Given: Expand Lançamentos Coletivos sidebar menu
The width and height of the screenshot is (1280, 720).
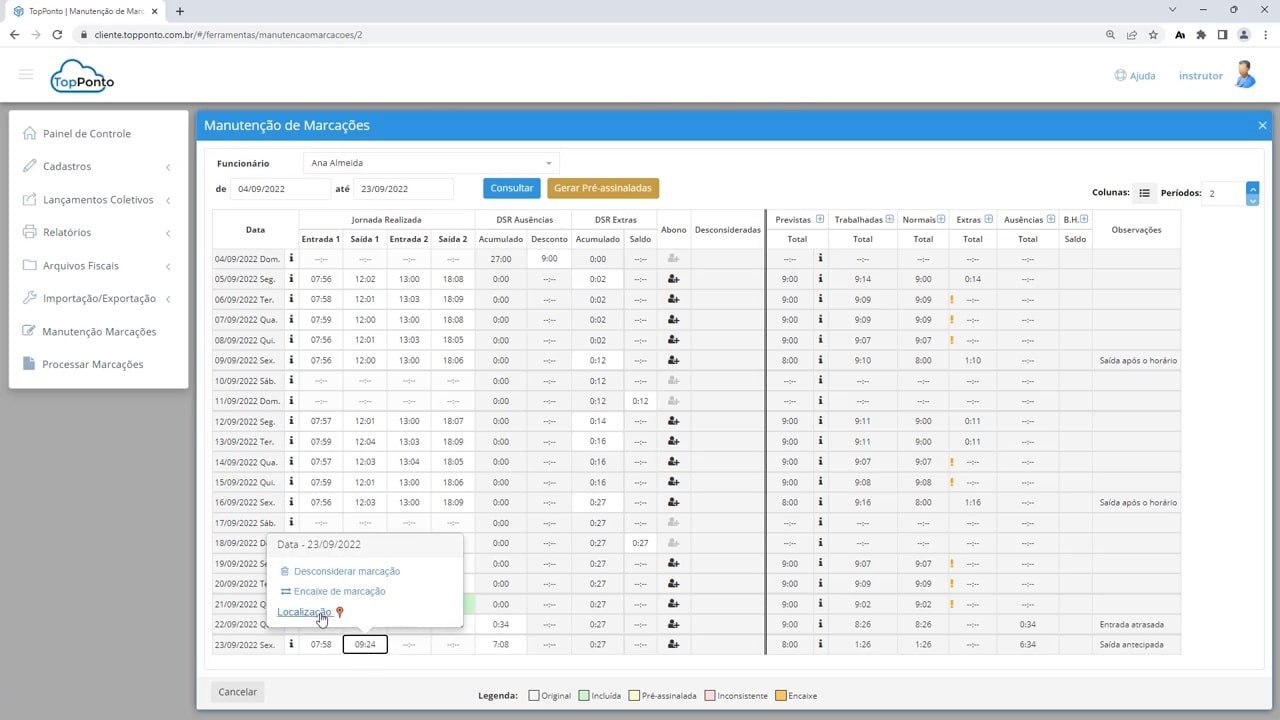Looking at the screenshot, I should (98, 200).
